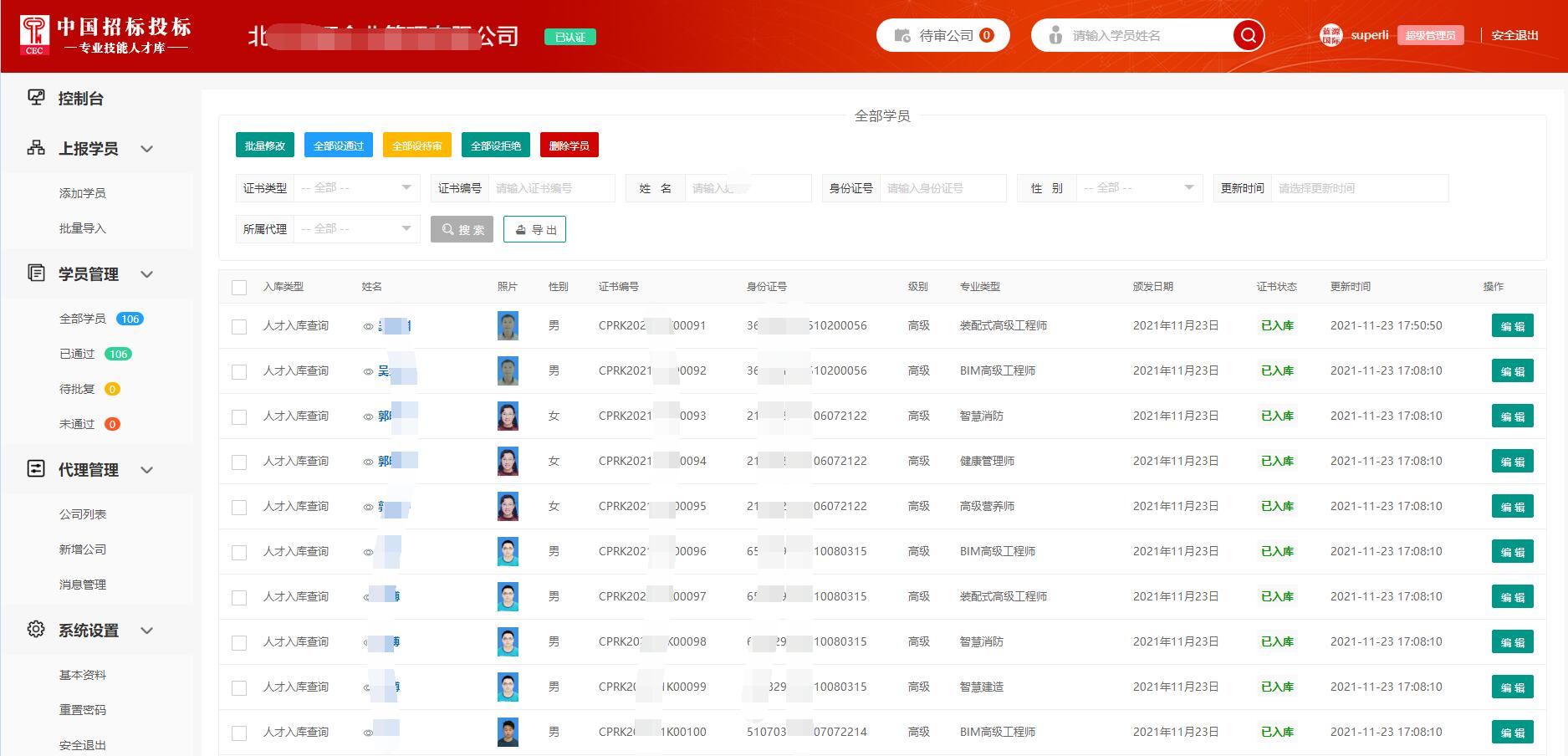This screenshot has width=1568, height=756.
Task: Toggle the select-all checkbox in table header
Action: [239, 287]
